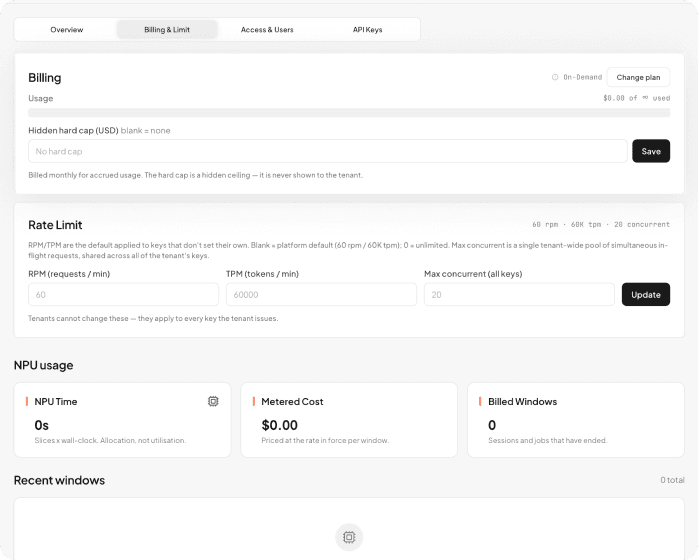The height and width of the screenshot is (560, 698).
Task: Click the 'Billed monthly for accrued usage' note
Action: (x=195, y=175)
